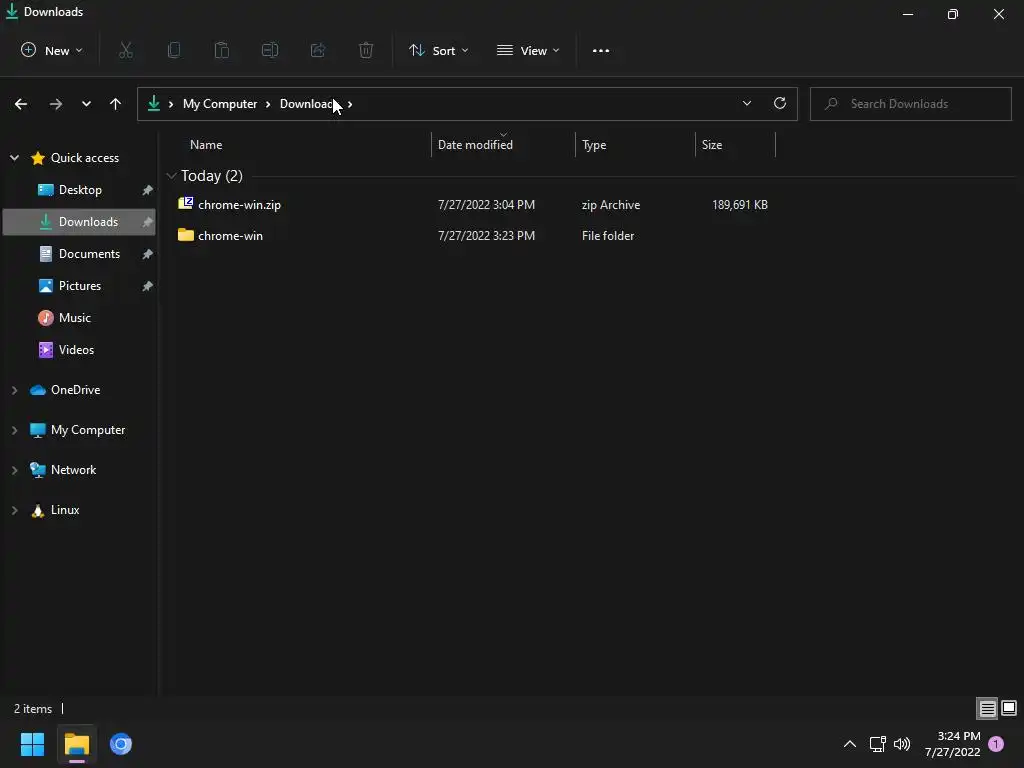The image size is (1024, 768).
Task: Refresh the Downloads folder view
Action: 780,103
